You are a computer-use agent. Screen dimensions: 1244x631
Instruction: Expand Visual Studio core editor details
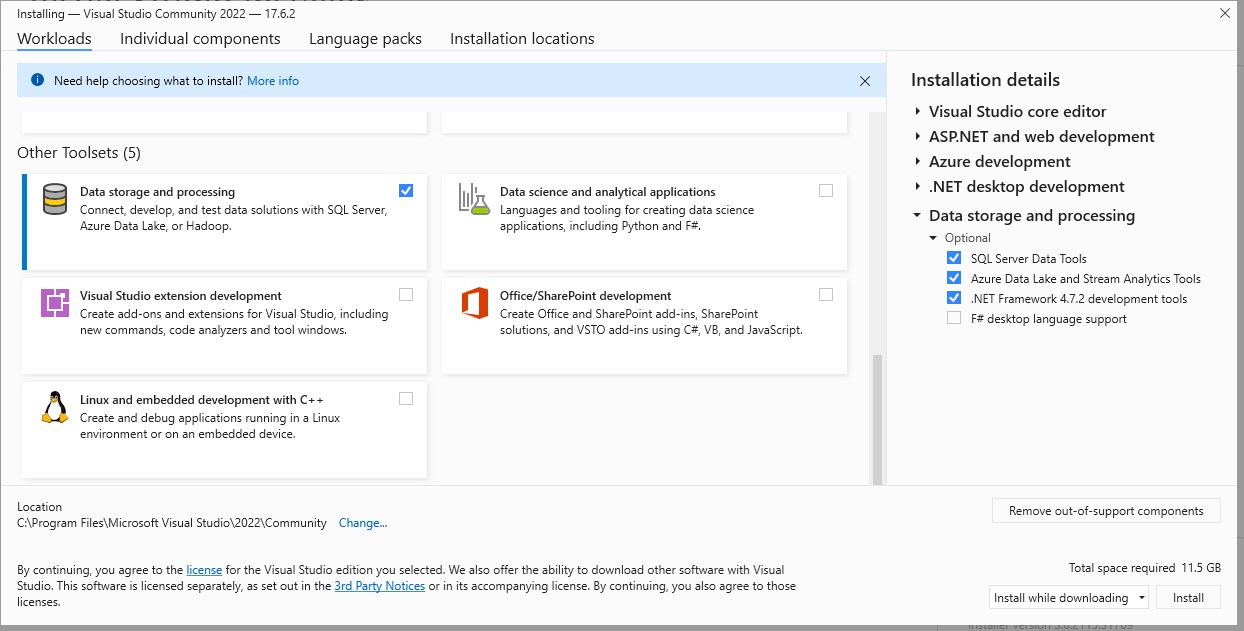(x=918, y=112)
